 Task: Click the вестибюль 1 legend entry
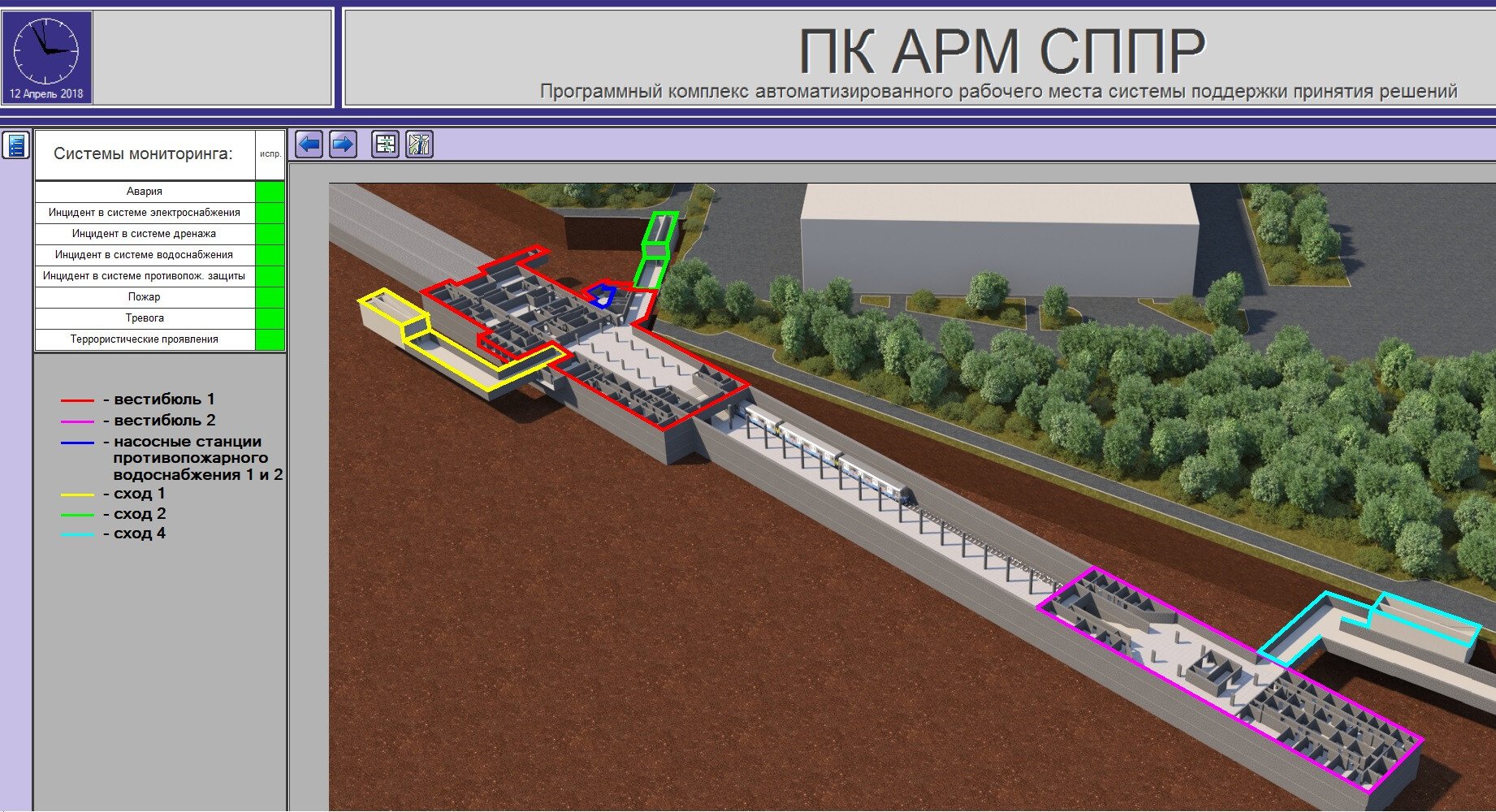[x=163, y=400]
